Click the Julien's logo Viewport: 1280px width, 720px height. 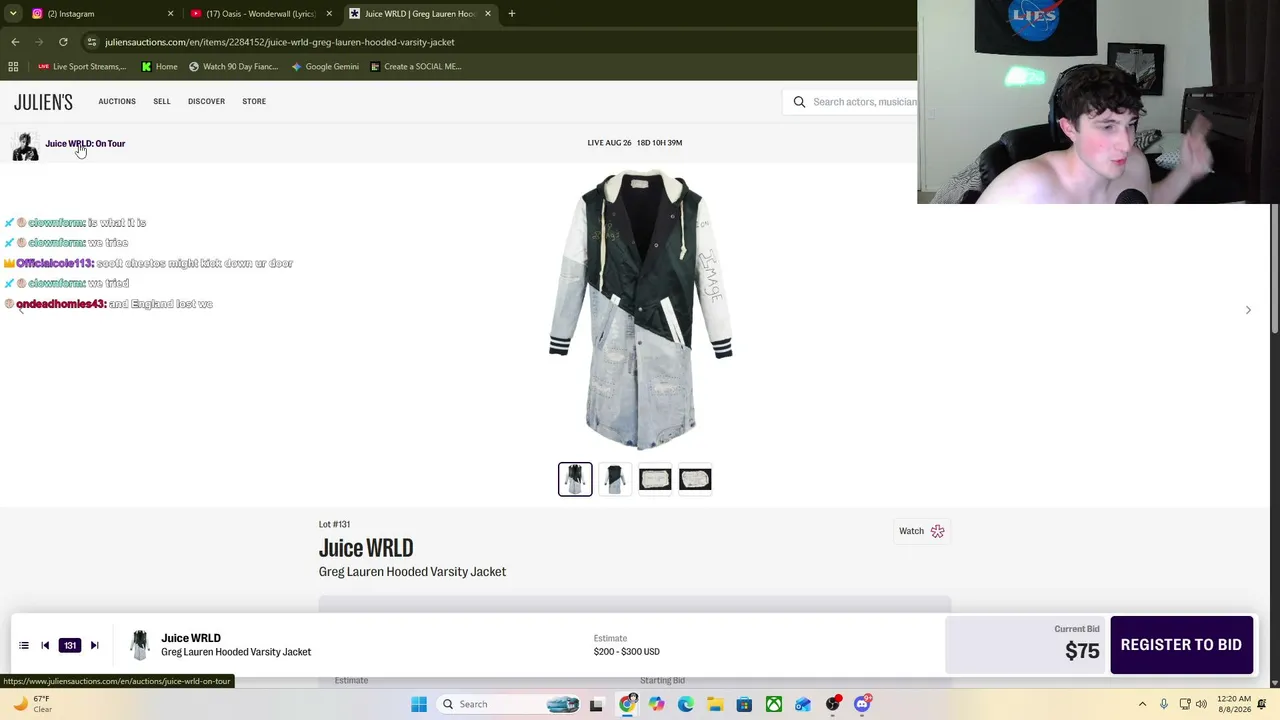tap(43, 102)
